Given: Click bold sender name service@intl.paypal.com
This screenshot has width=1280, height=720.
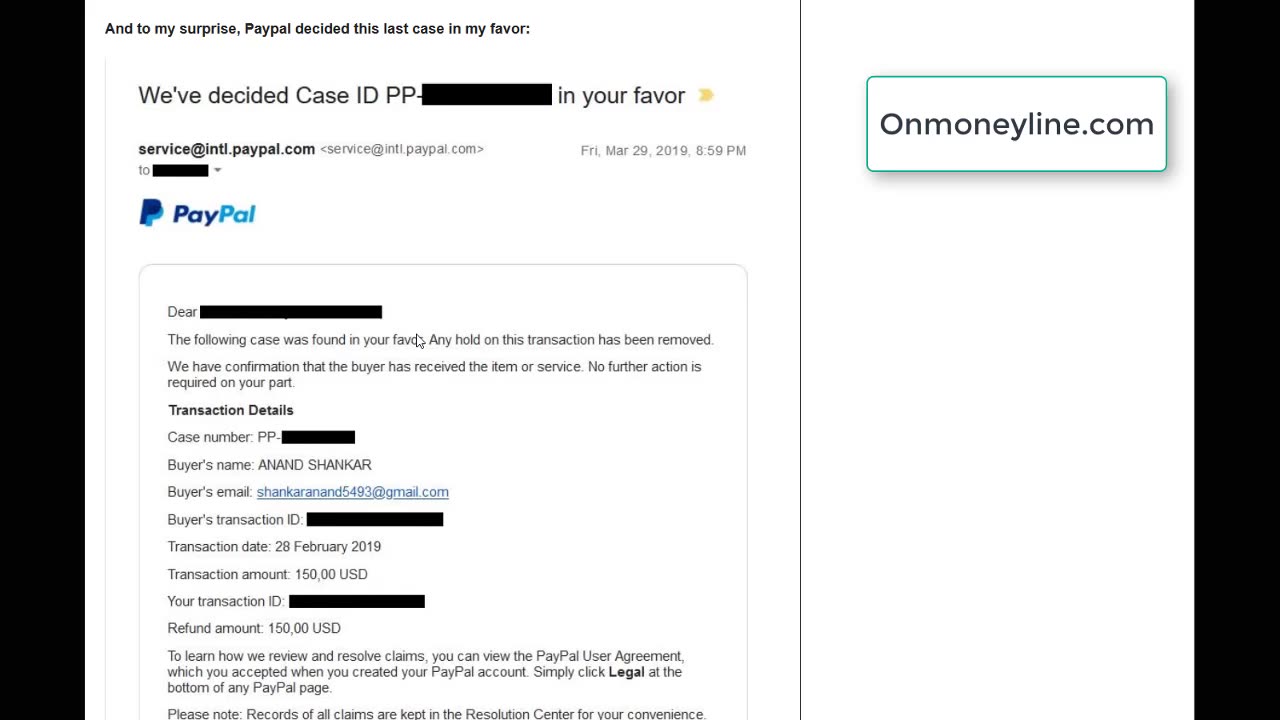Looking at the screenshot, I should point(226,149).
